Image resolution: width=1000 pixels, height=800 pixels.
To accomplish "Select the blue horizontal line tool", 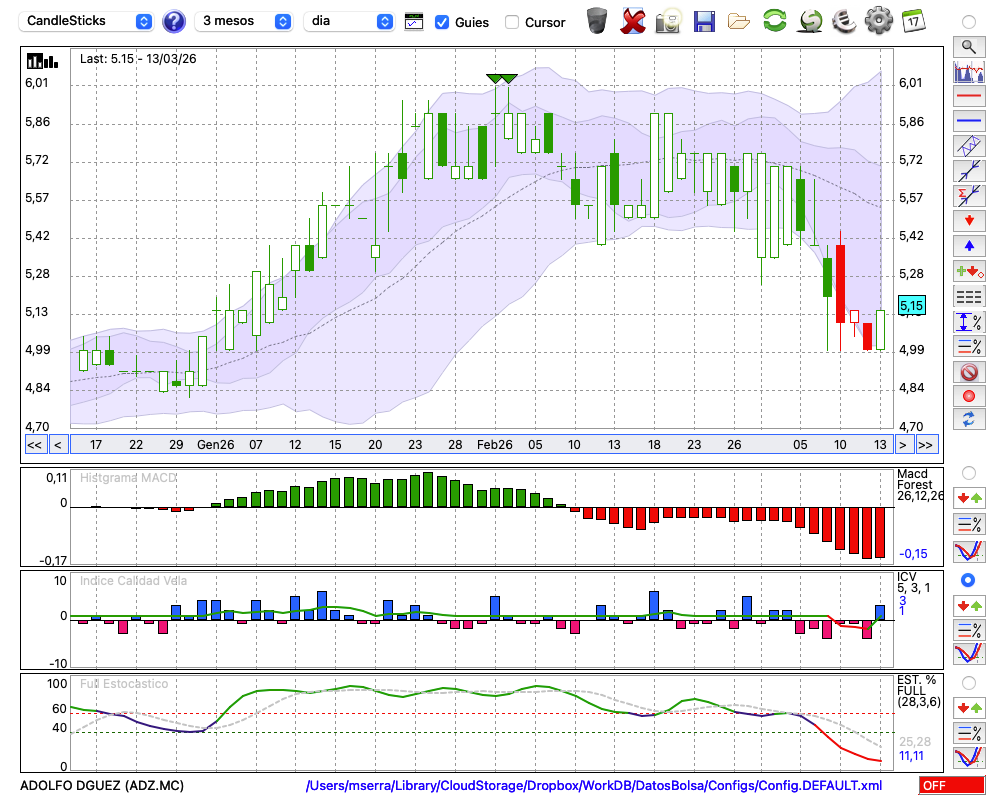I will point(969,121).
